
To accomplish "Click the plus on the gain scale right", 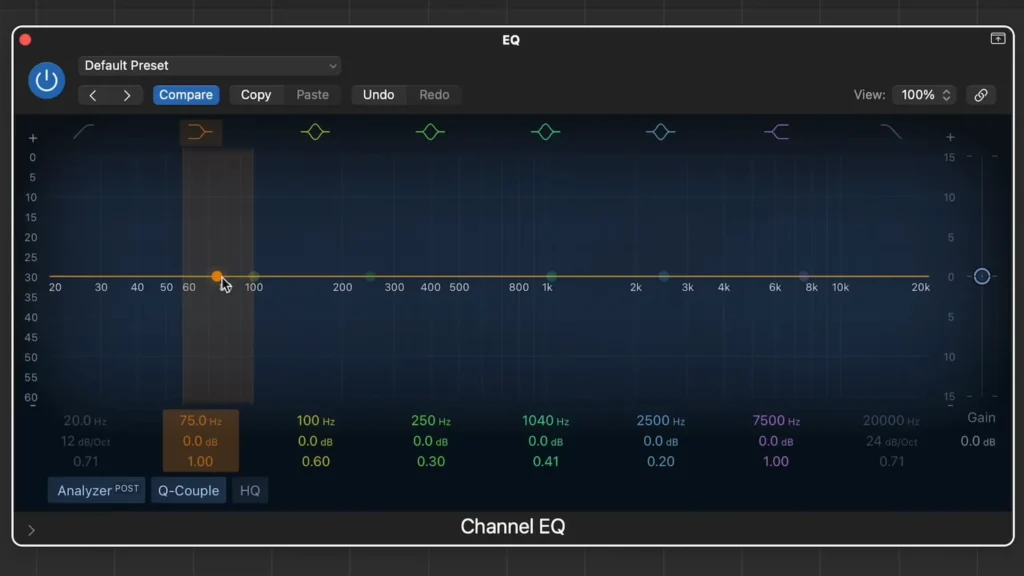I will click(x=950, y=137).
